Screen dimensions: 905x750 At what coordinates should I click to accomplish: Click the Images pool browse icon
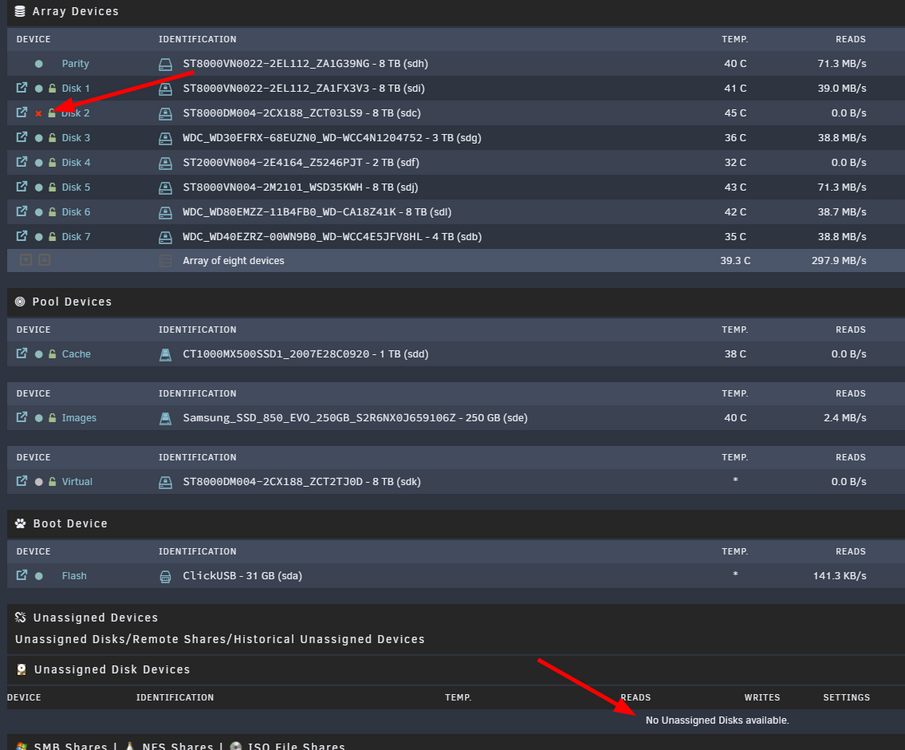pos(21,417)
